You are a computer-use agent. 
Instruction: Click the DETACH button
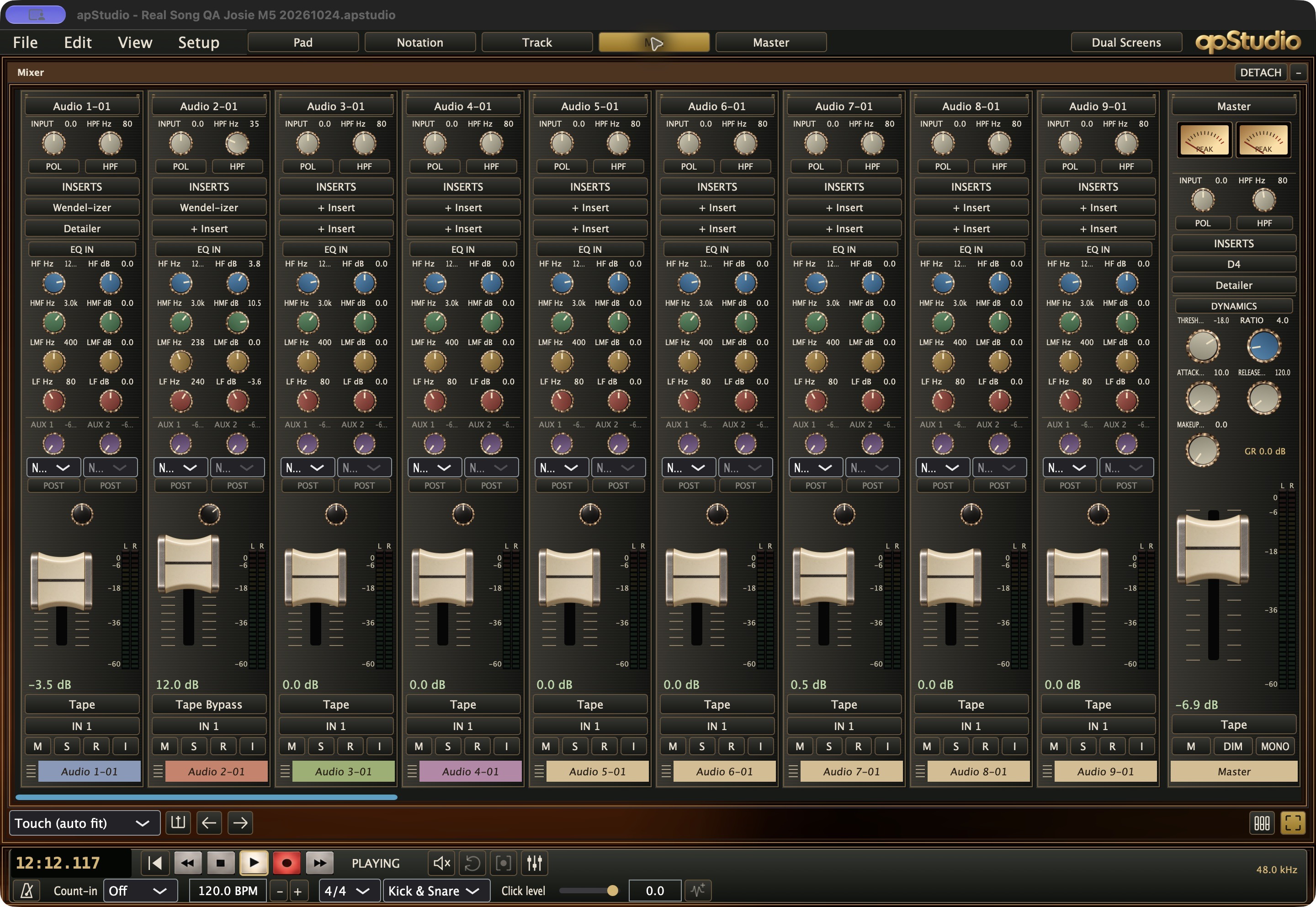1260,72
